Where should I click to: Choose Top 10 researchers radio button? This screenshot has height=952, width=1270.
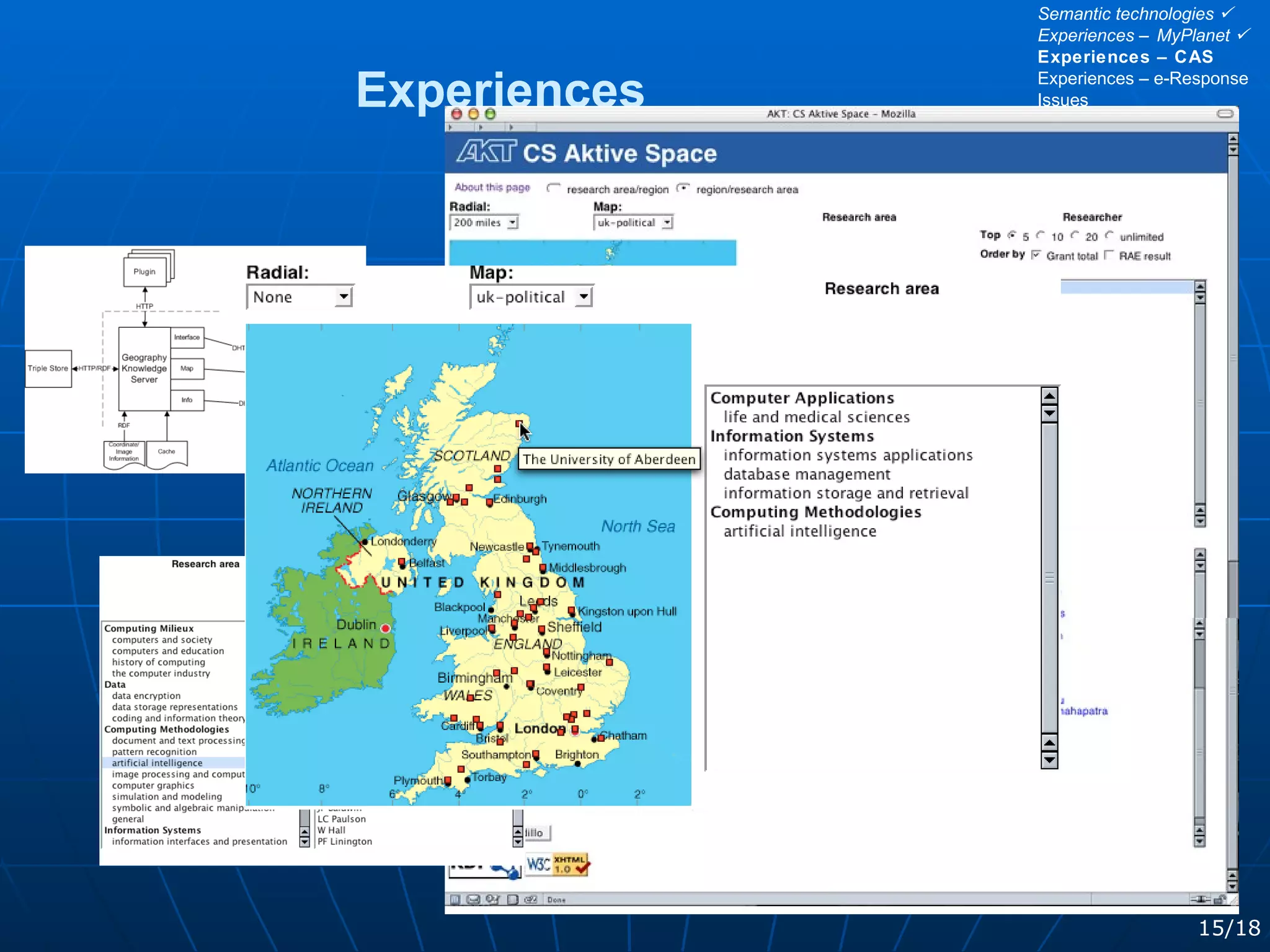click(x=1041, y=236)
